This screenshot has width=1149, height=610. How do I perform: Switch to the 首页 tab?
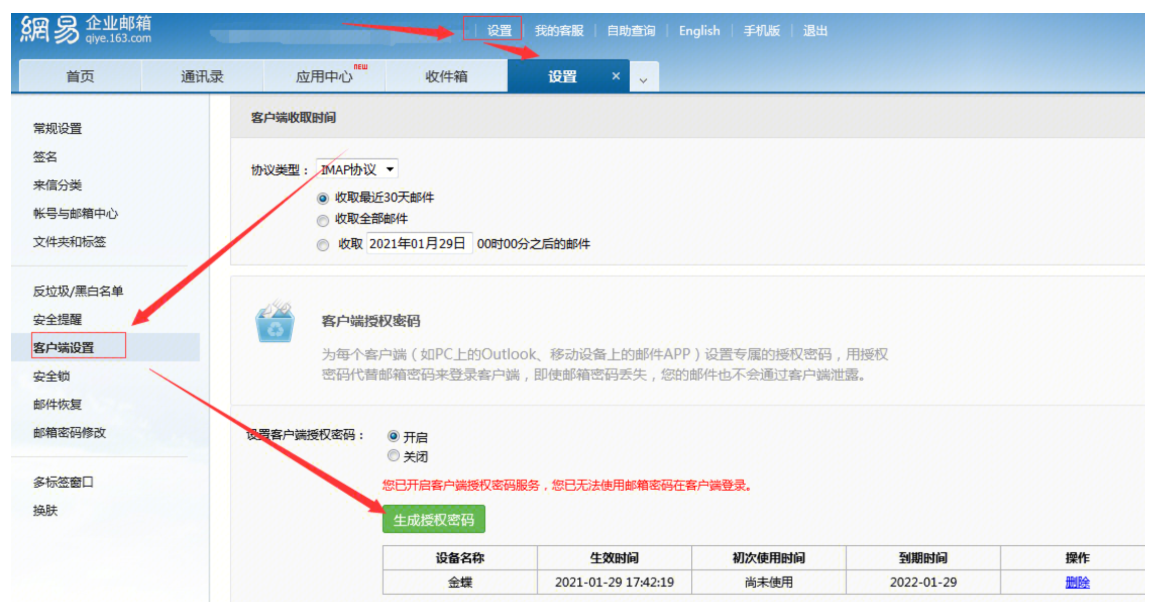(x=80, y=76)
